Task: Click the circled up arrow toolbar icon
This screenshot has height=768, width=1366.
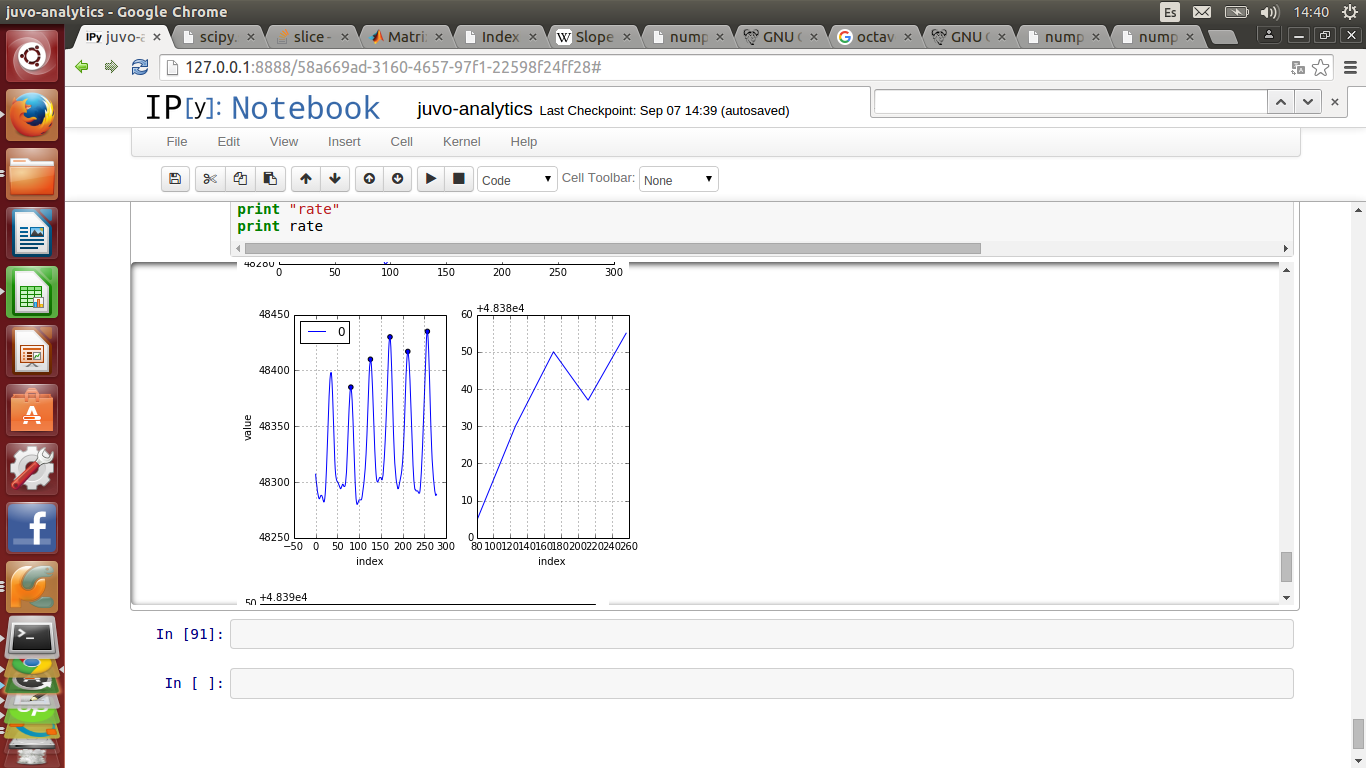Action: point(369,179)
